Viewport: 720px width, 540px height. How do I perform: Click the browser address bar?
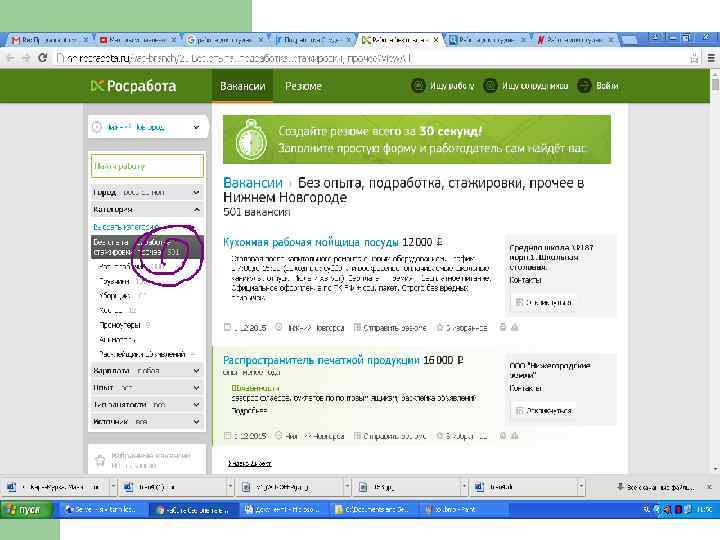[367, 58]
